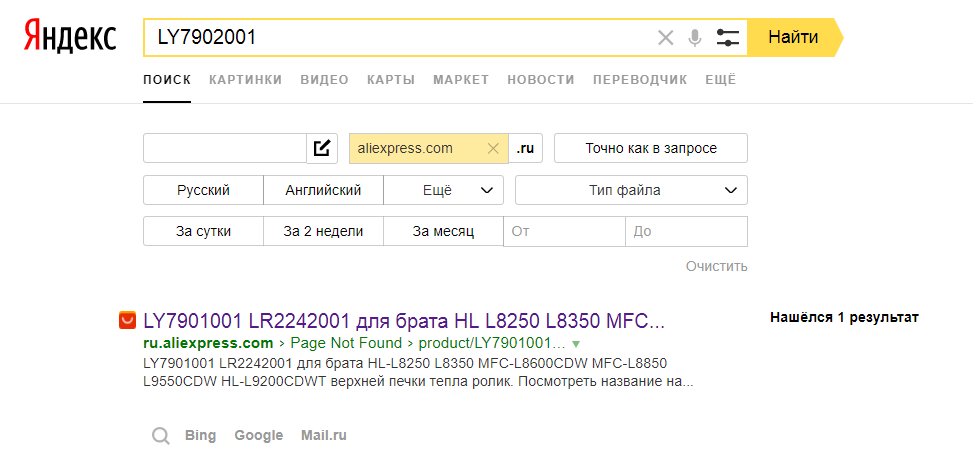Switch to the Картинки tab

[x=245, y=80]
